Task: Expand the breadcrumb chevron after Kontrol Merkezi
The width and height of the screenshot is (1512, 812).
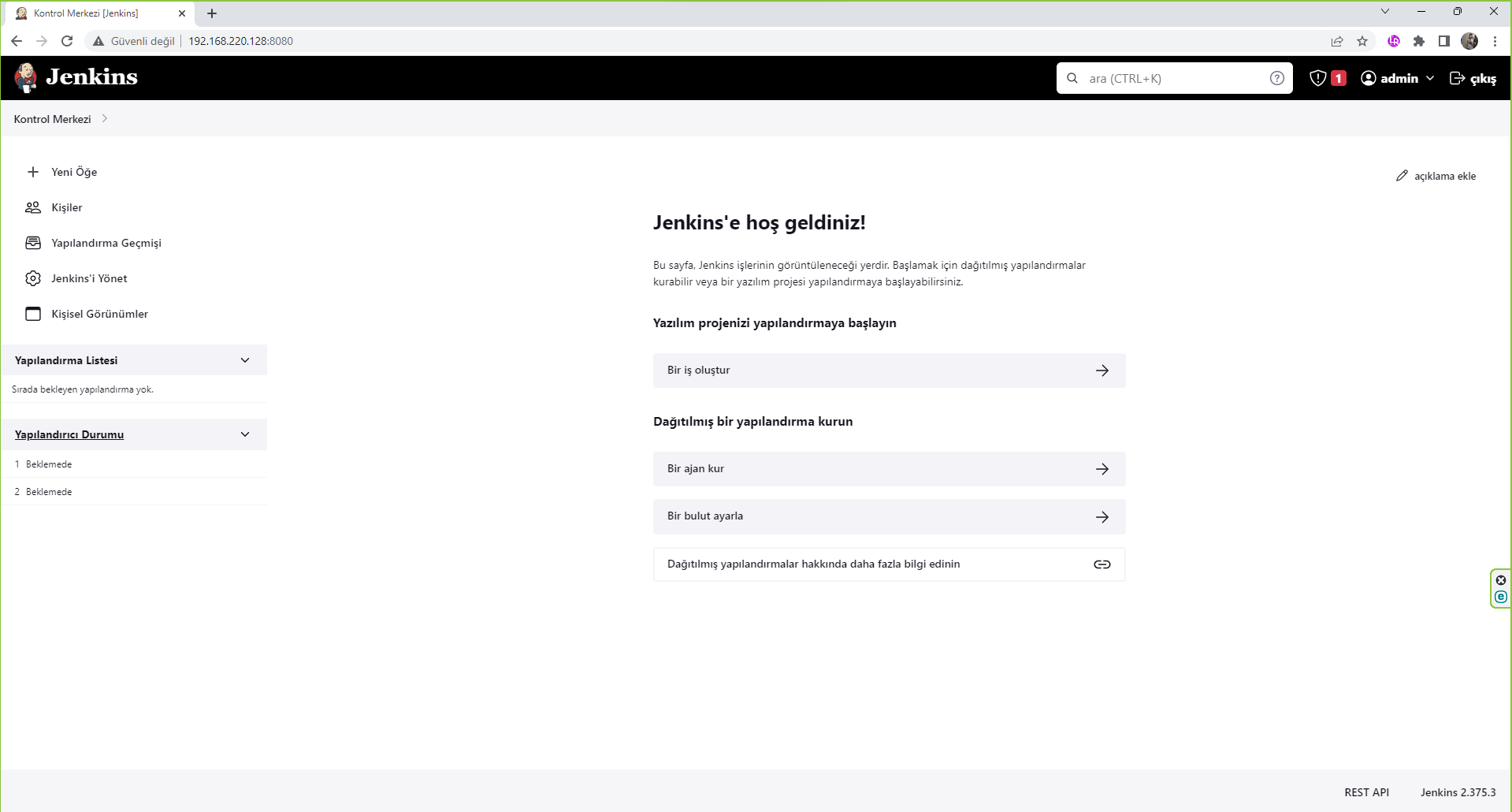Action: tap(105, 119)
